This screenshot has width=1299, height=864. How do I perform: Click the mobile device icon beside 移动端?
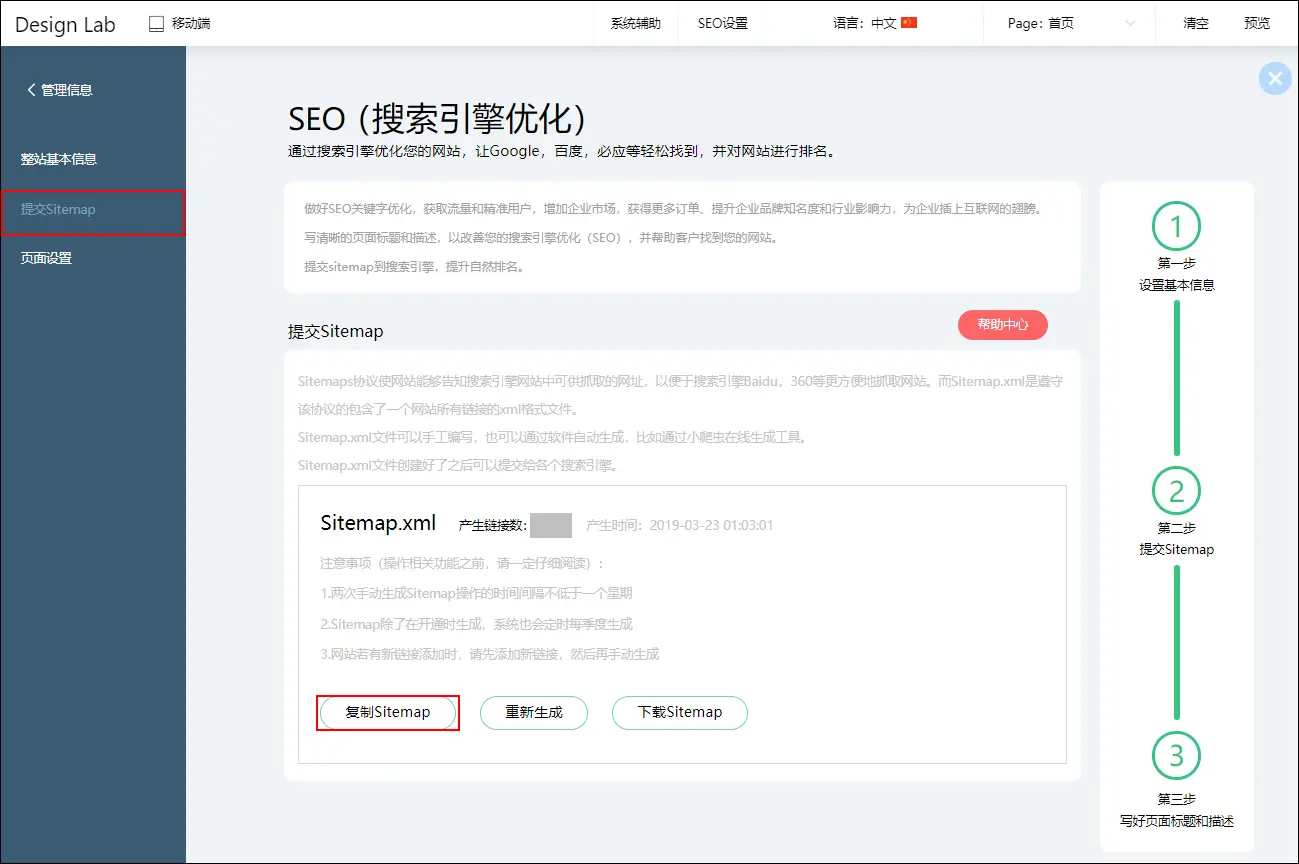pos(156,23)
